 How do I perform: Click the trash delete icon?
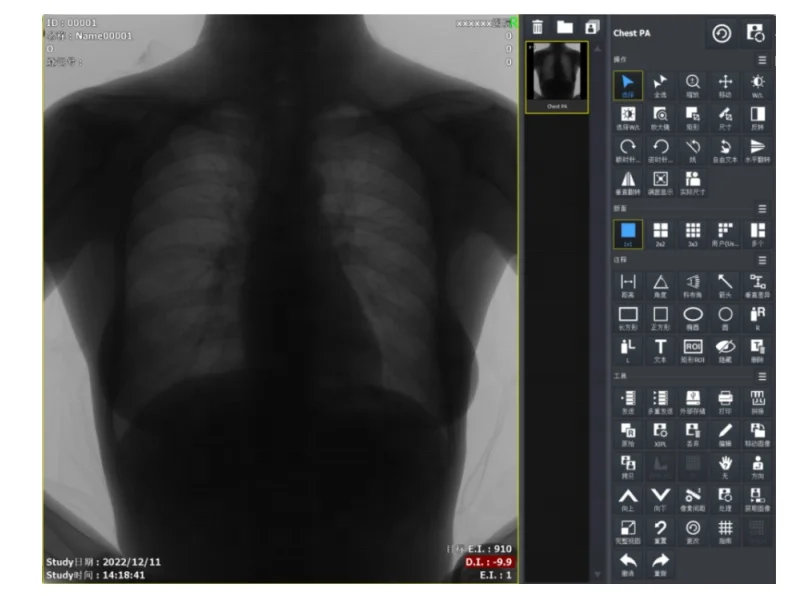[538, 27]
